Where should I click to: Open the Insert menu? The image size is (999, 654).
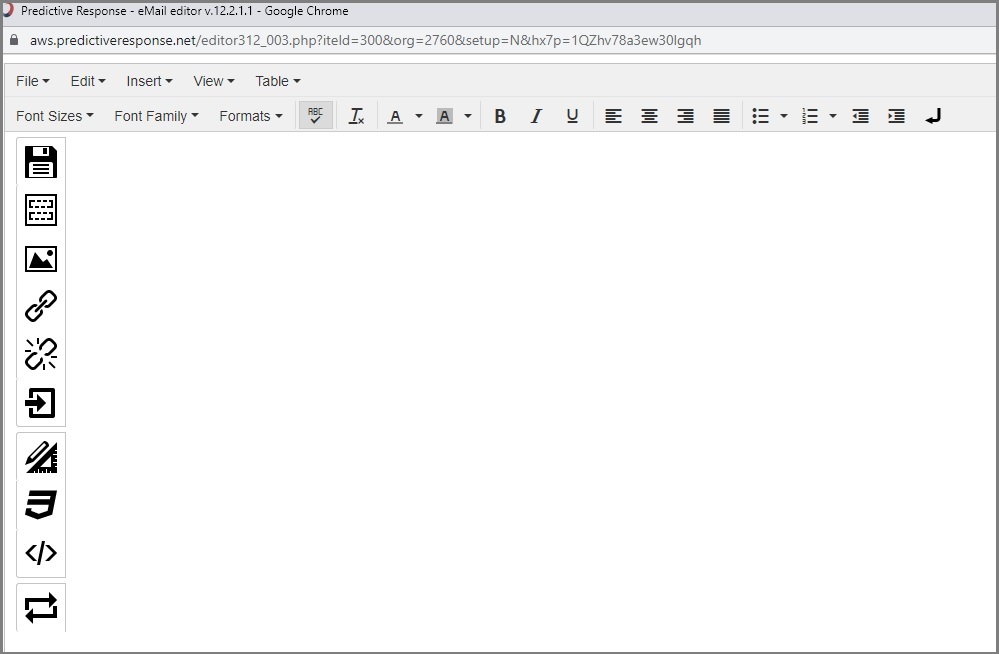[149, 81]
